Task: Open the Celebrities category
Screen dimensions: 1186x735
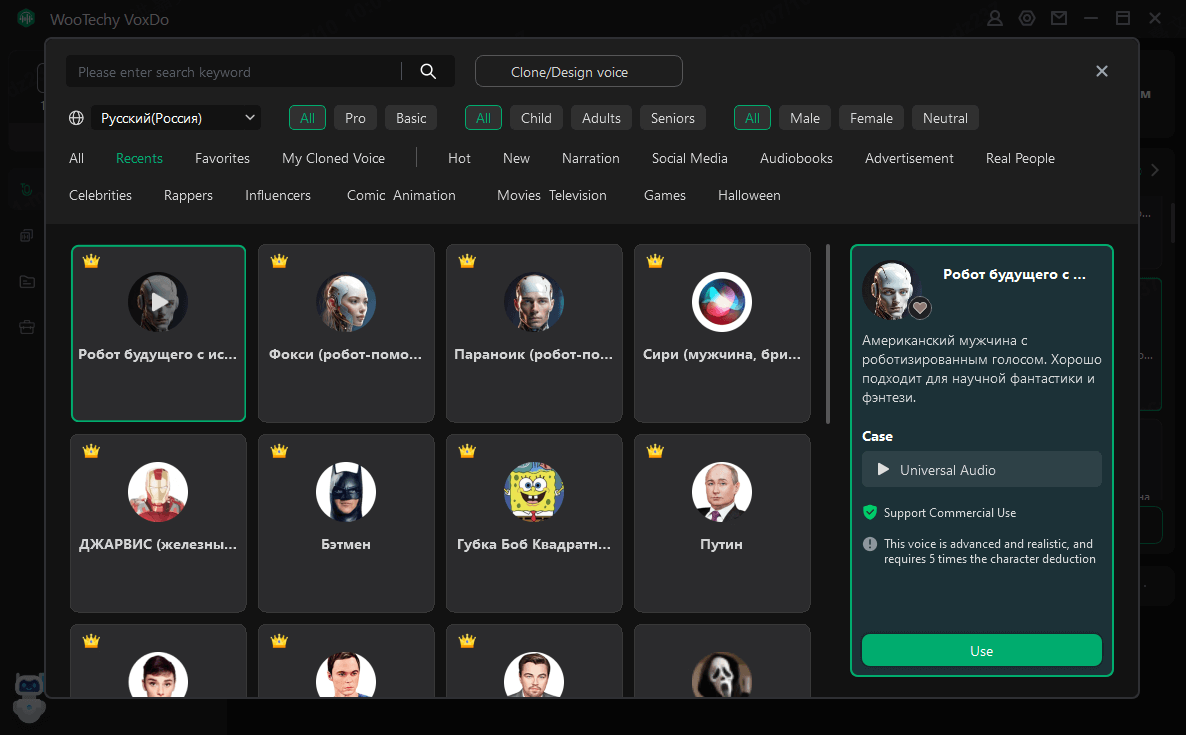Action: tap(101, 195)
